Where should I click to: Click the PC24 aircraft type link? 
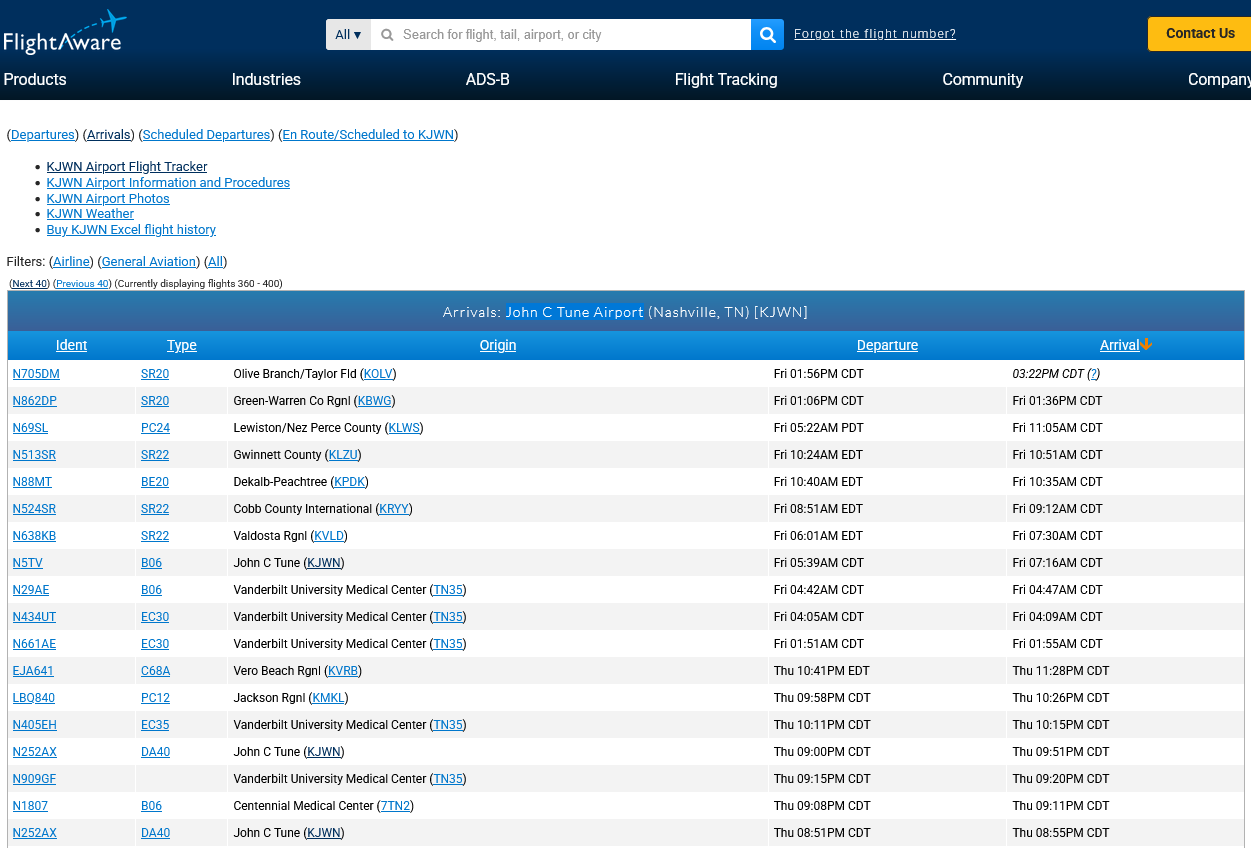click(155, 428)
